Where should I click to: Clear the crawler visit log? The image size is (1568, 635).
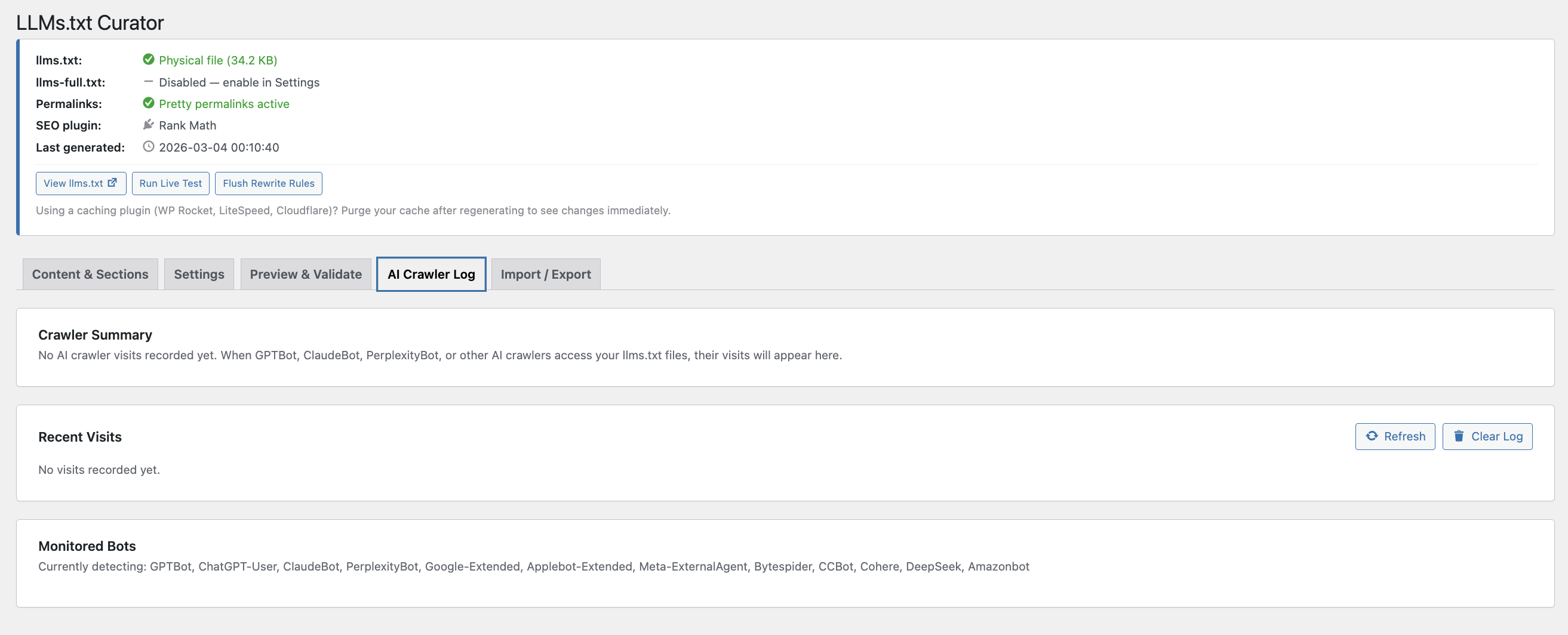(x=1487, y=436)
